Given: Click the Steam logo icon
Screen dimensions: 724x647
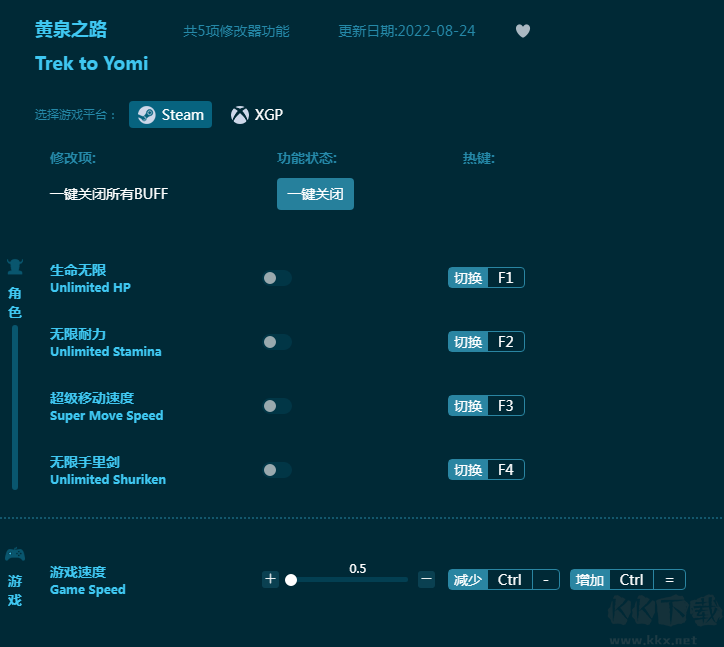Looking at the screenshot, I should pyautogui.click(x=146, y=115).
